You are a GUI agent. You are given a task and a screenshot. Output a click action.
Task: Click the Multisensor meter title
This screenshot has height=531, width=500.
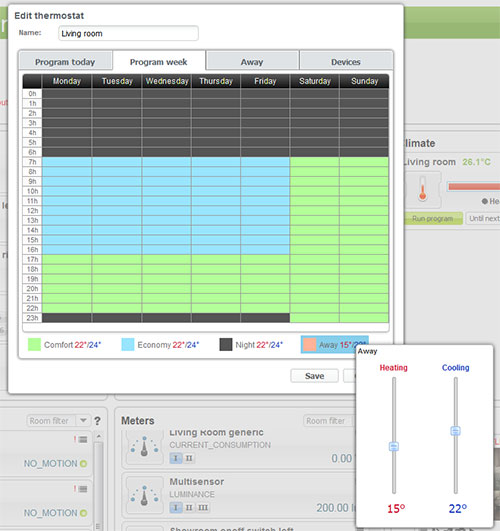click(197, 482)
